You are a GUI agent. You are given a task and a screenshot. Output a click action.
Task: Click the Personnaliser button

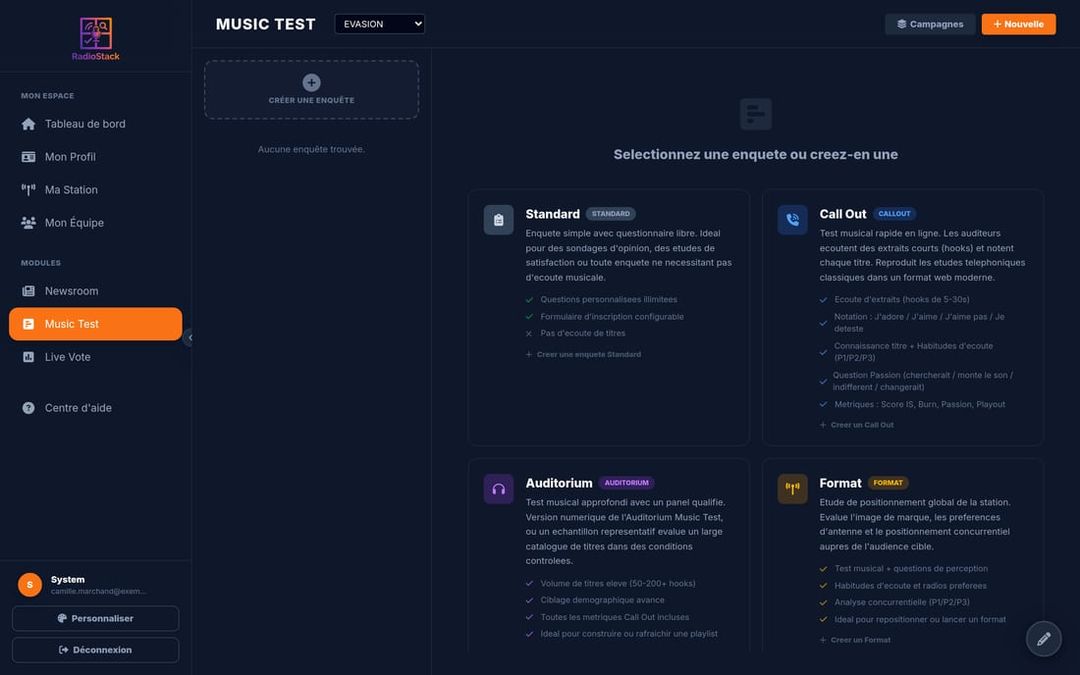click(x=96, y=619)
